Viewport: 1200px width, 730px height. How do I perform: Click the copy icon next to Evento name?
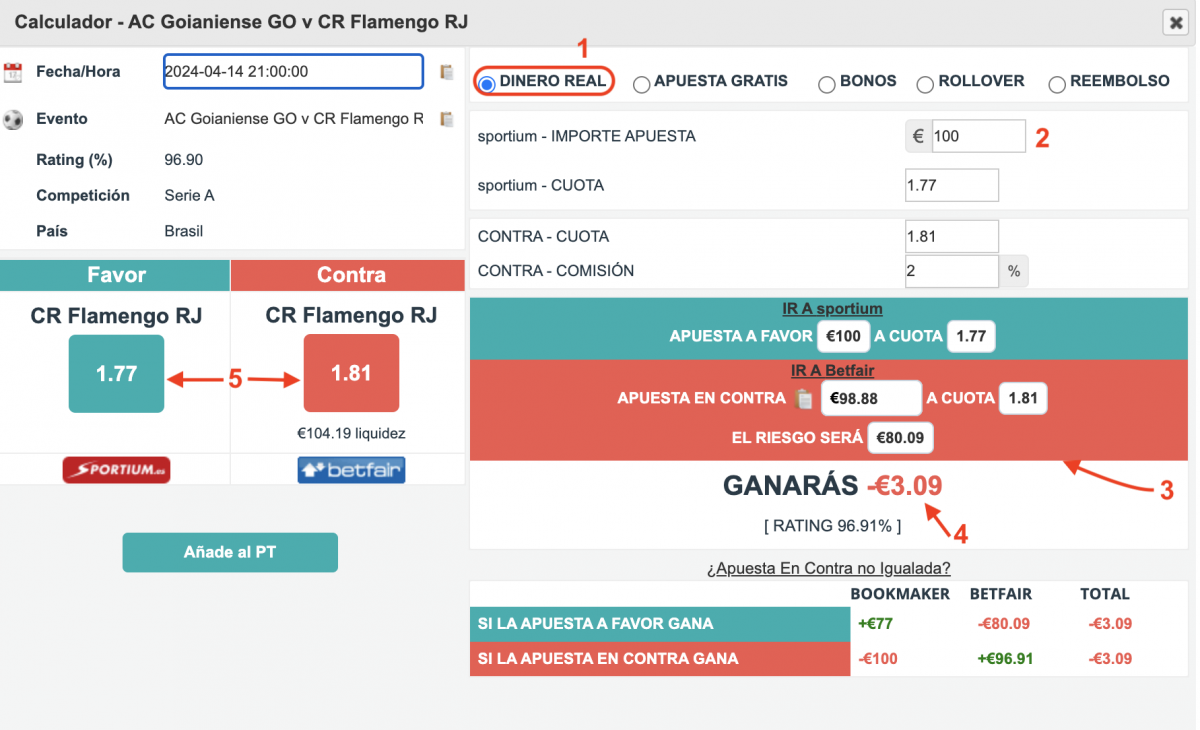click(x=447, y=119)
